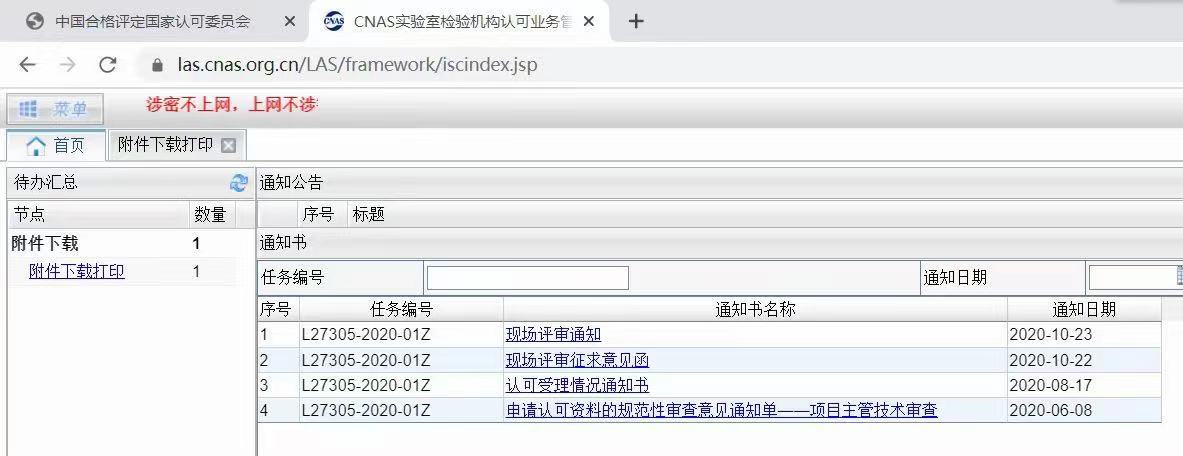Open a new browser tab
The image size is (1183, 456).
point(636,21)
